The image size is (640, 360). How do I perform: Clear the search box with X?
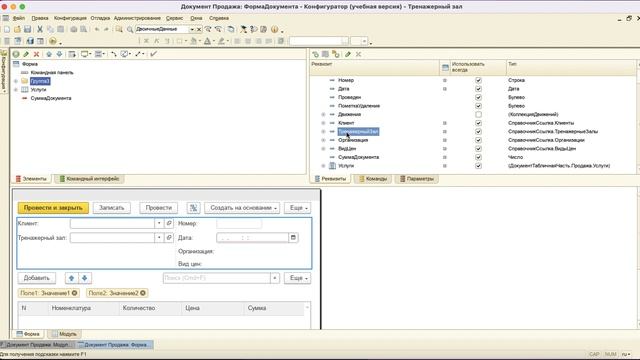[x=199, y=29]
